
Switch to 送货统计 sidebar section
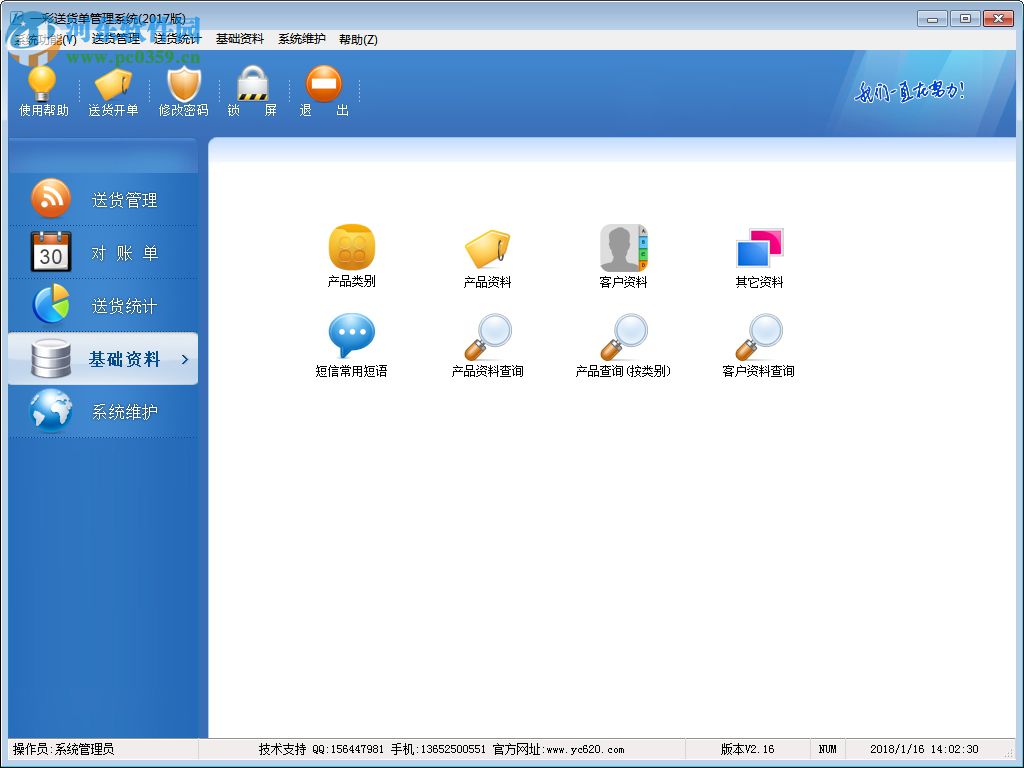[x=103, y=306]
